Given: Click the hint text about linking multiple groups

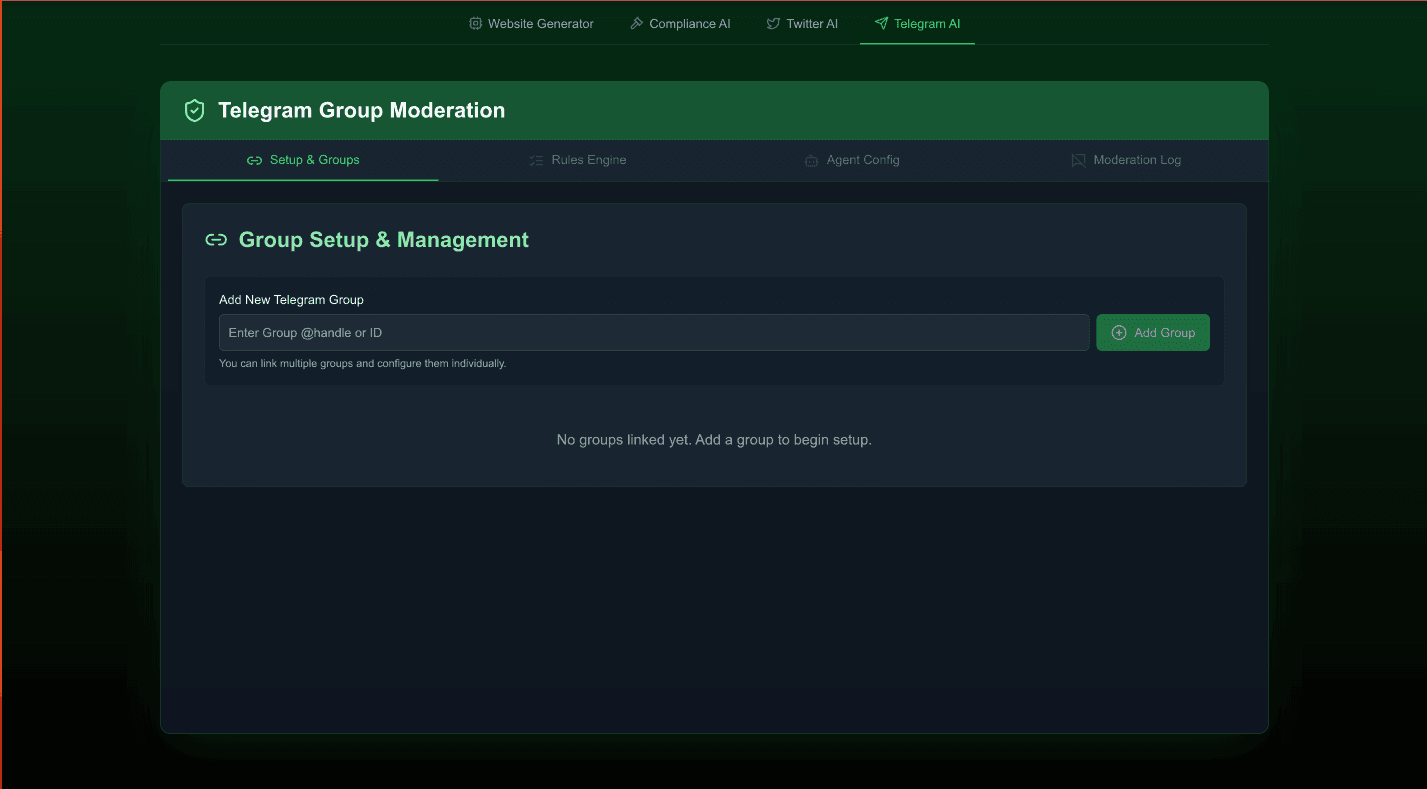Looking at the screenshot, I should tap(363, 364).
